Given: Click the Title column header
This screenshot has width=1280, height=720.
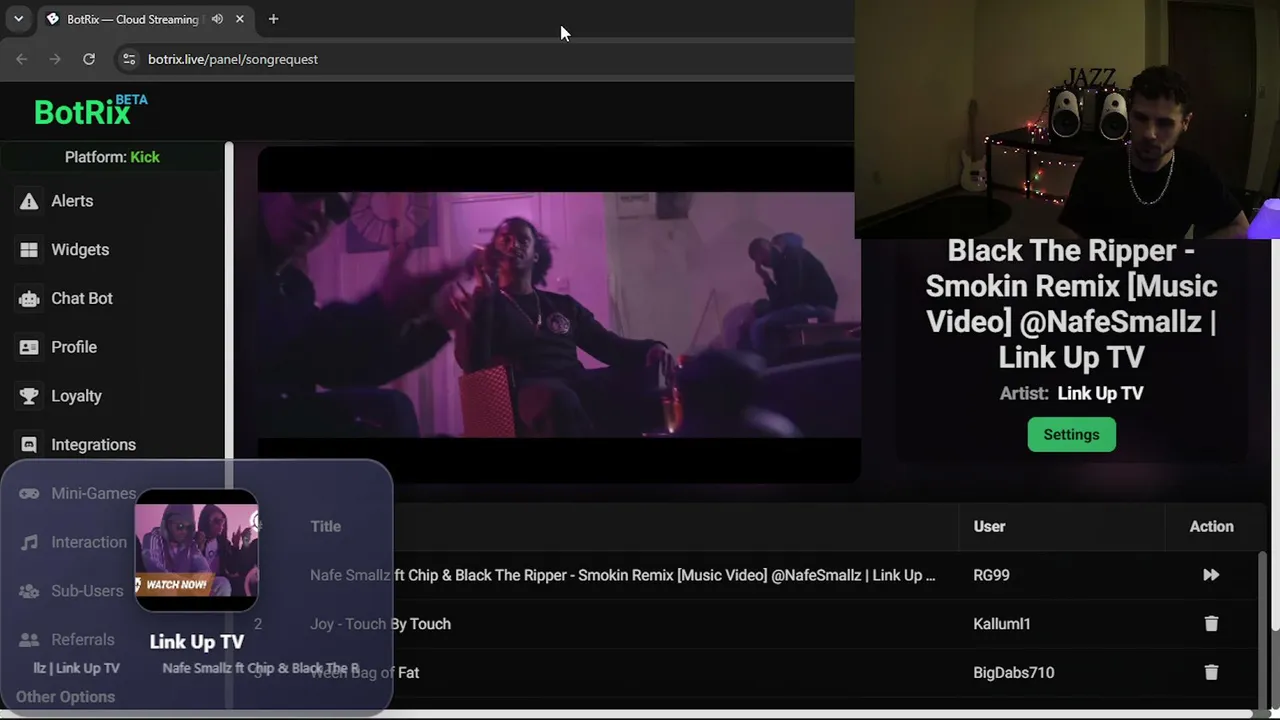Looking at the screenshot, I should click(325, 526).
